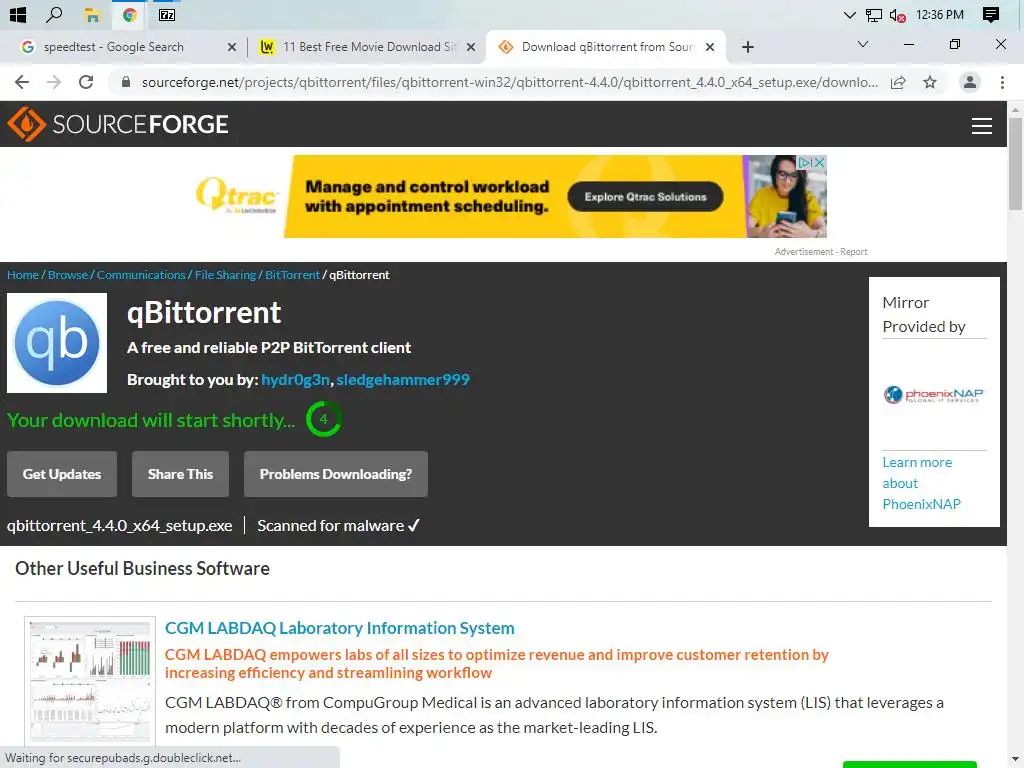Click Problems Downloading? button
Image resolution: width=1024 pixels, height=768 pixels.
(x=336, y=474)
